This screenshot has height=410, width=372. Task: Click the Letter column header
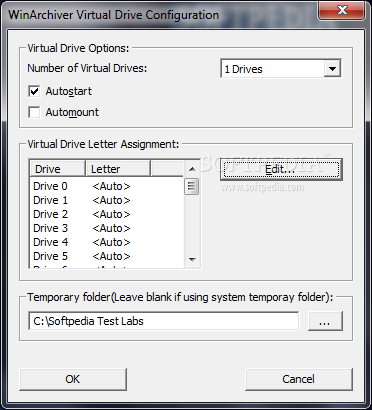click(x=118, y=169)
